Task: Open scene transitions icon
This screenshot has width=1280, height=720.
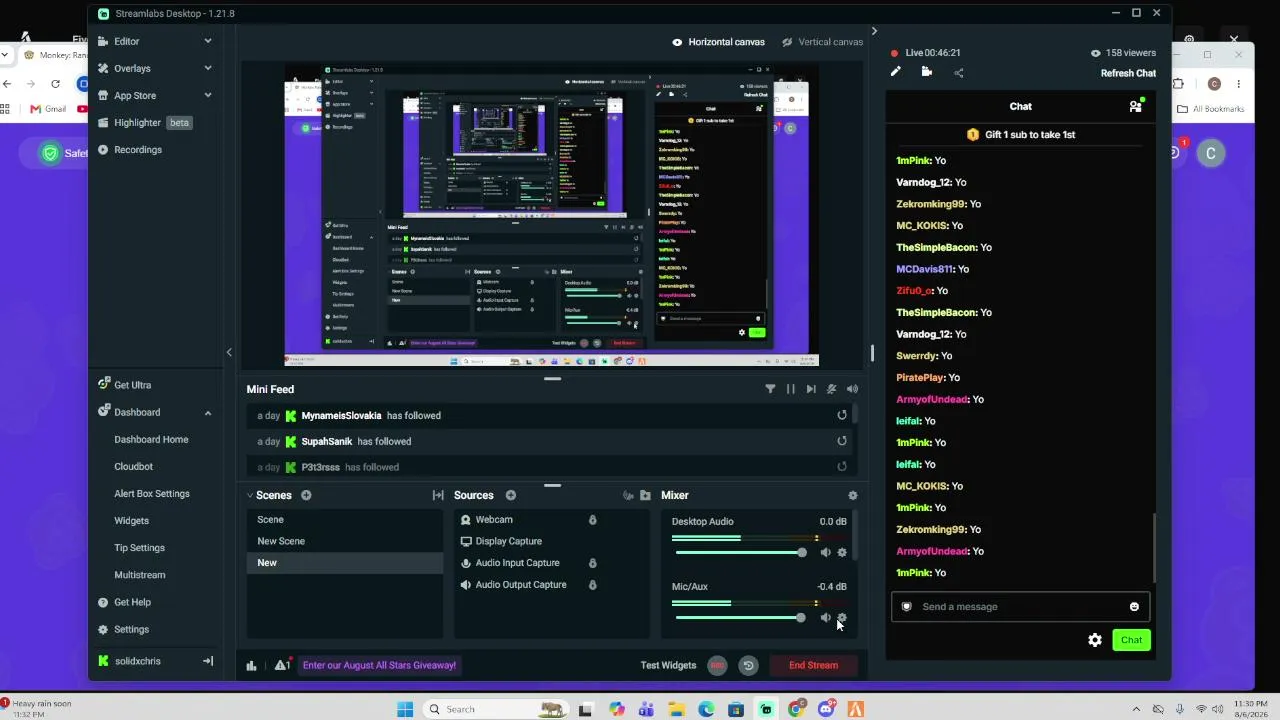Action: 438,495
